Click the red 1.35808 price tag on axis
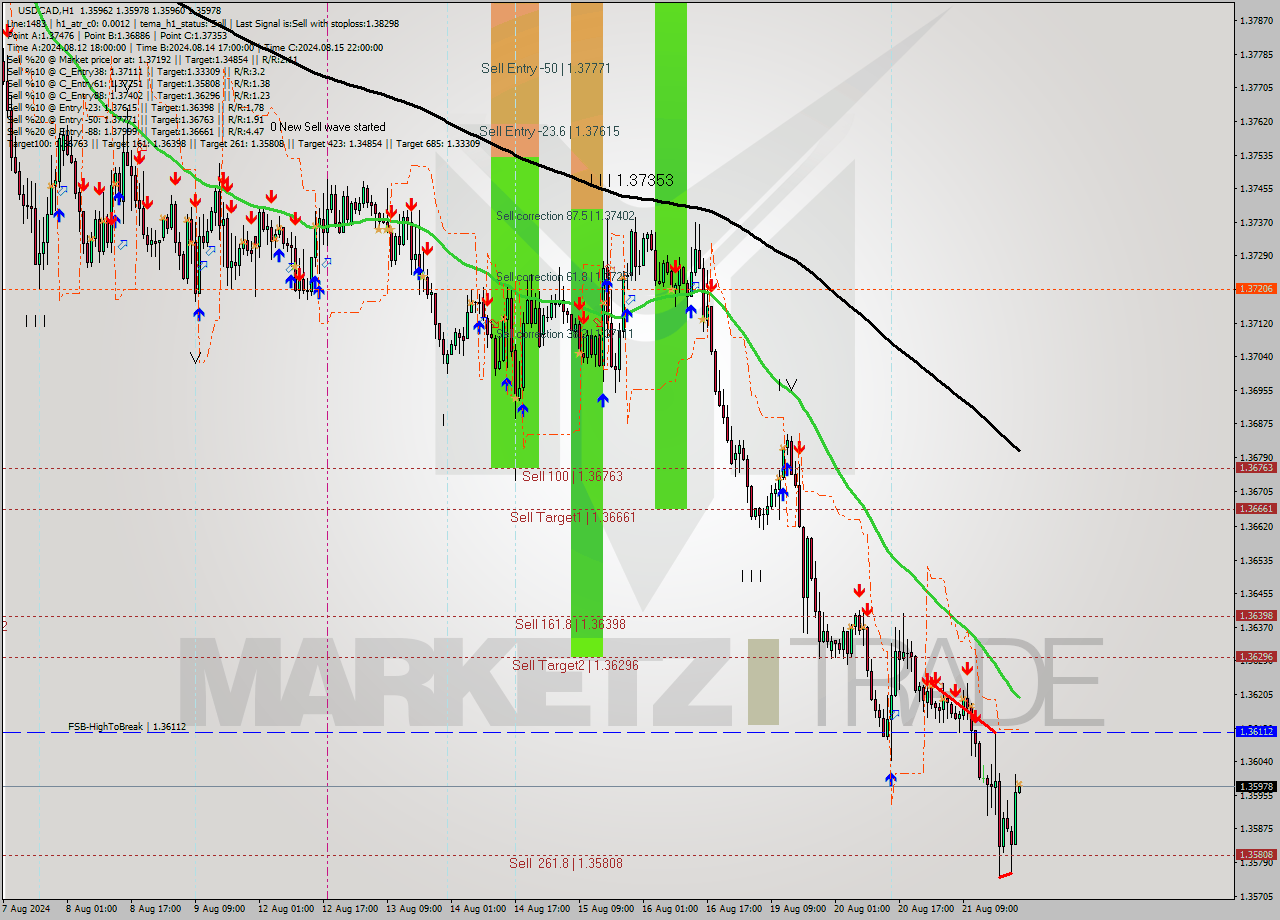 pos(1256,855)
